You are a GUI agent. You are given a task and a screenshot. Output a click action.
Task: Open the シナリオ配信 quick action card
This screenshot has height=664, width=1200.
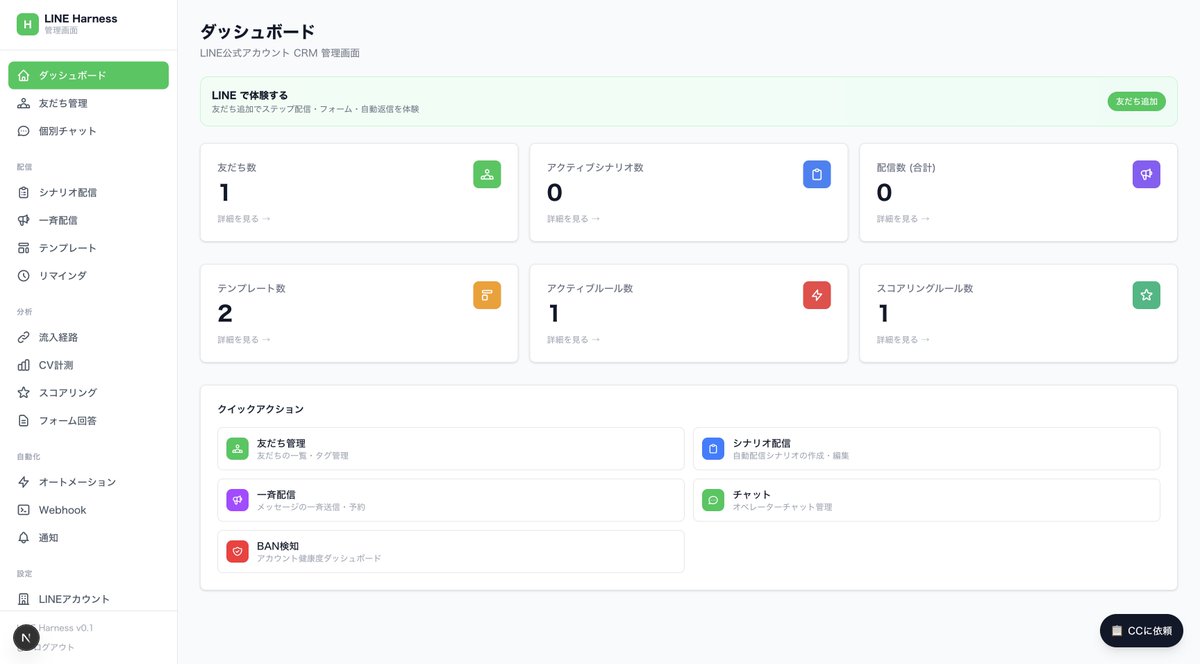click(x=926, y=448)
